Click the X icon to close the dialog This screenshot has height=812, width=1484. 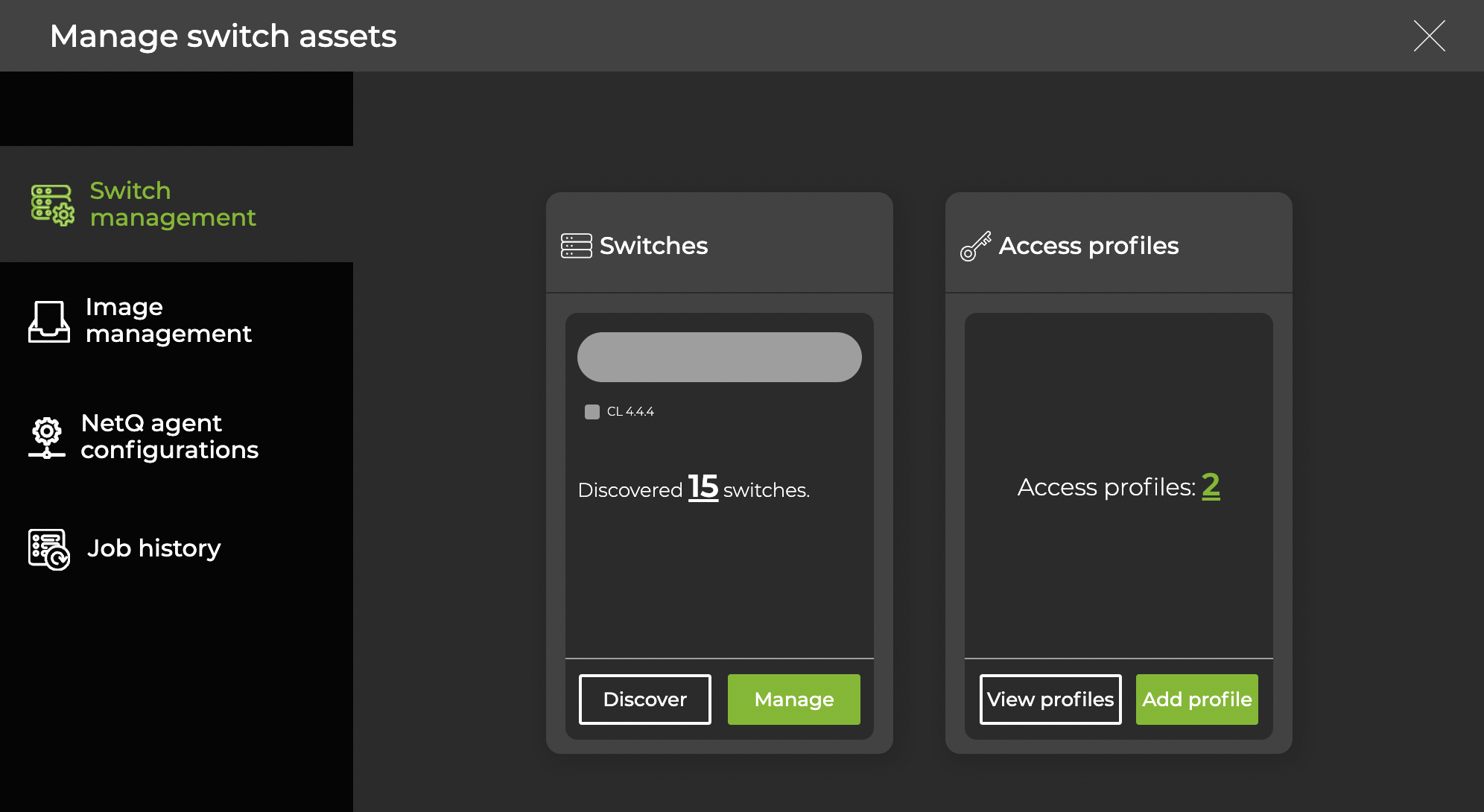click(1428, 35)
